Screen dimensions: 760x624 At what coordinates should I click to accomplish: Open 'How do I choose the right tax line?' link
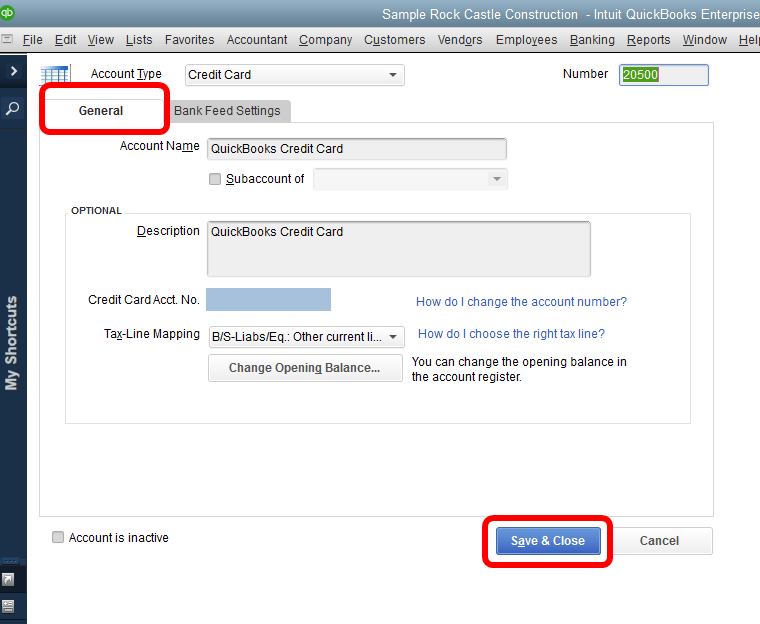point(511,334)
